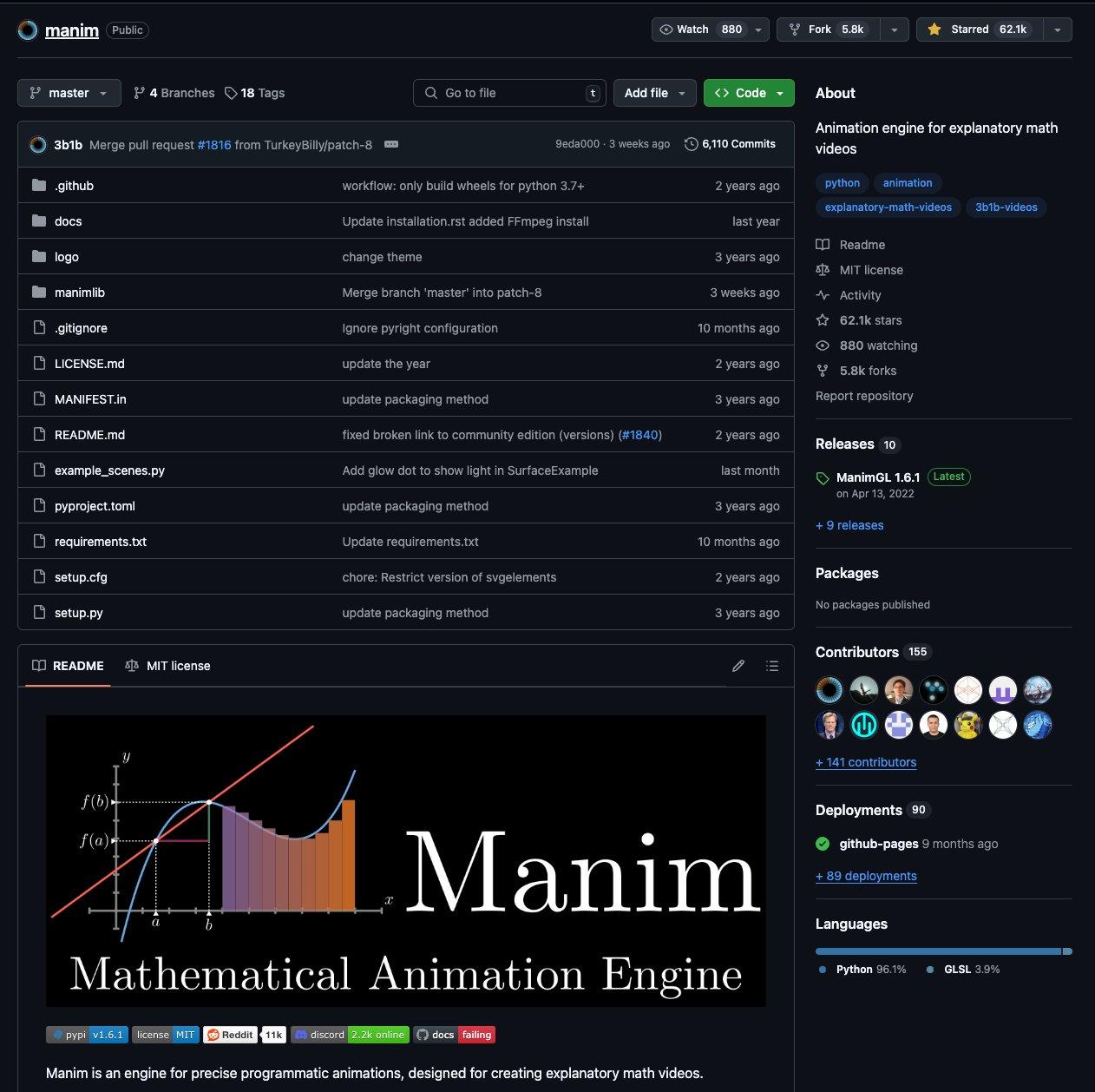The height and width of the screenshot is (1092, 1095).
Task: Click the GLSL language color dot
Action: 930,970
